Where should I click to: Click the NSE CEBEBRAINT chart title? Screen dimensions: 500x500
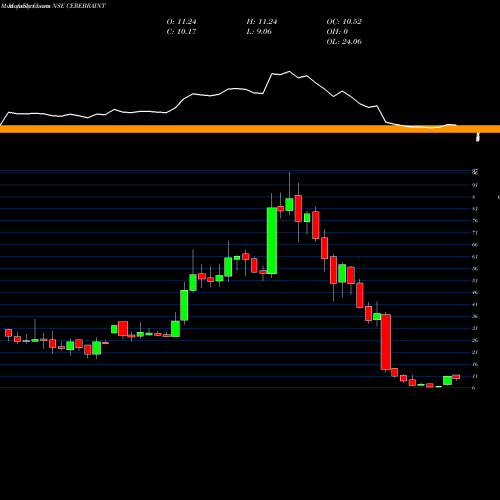tap(79, 6)
